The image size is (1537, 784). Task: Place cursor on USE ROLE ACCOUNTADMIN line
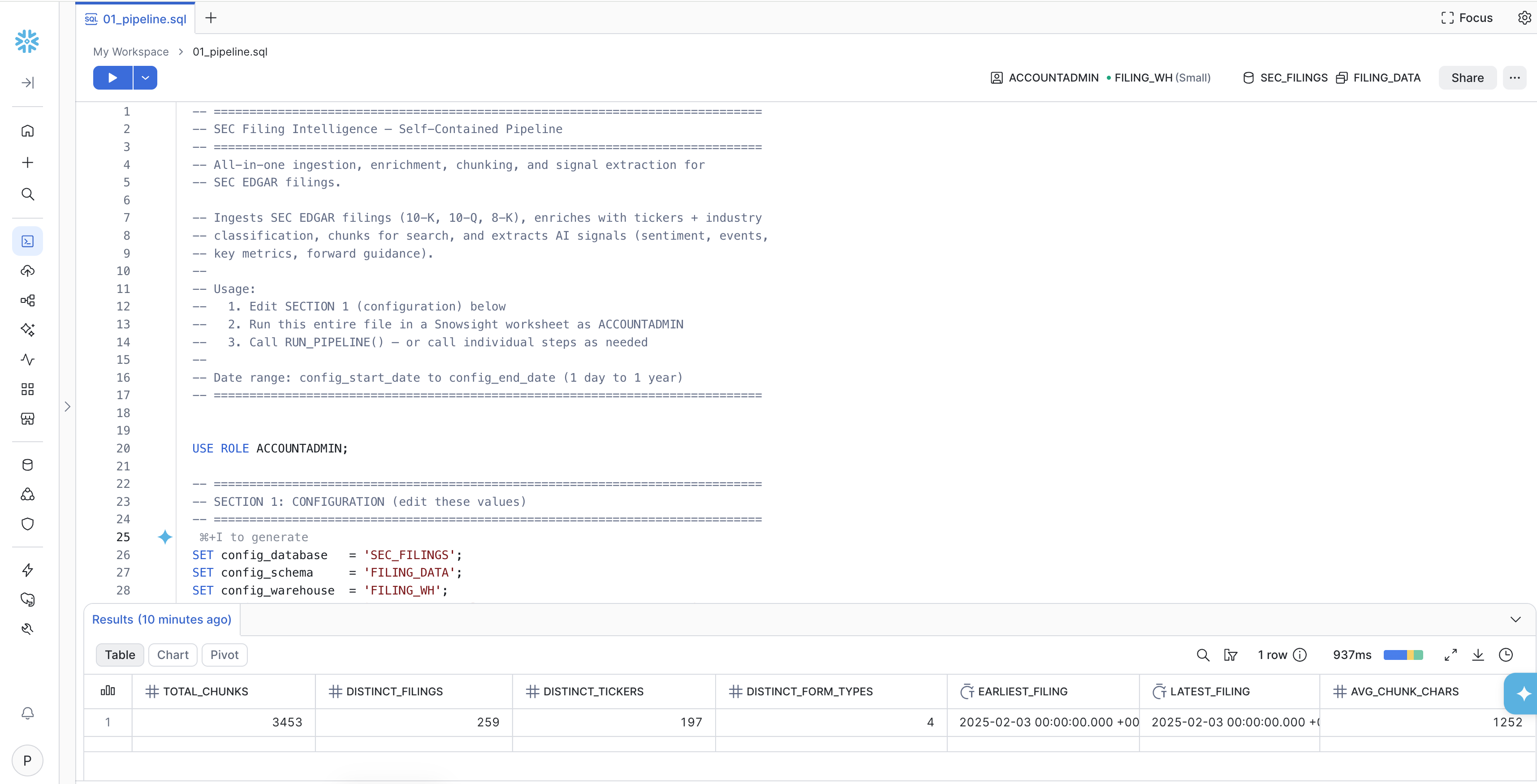[x=270, y=448]
